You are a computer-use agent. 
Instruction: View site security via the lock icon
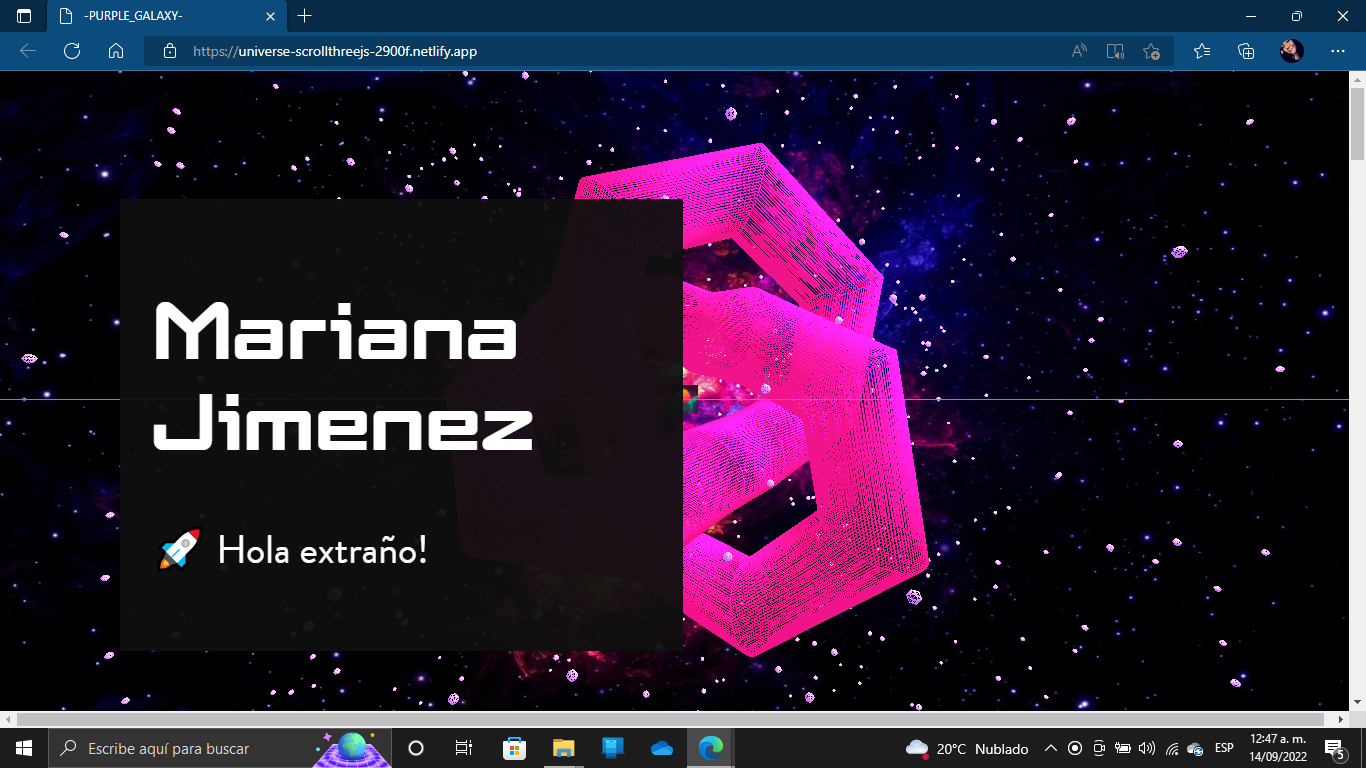point(168,51)
